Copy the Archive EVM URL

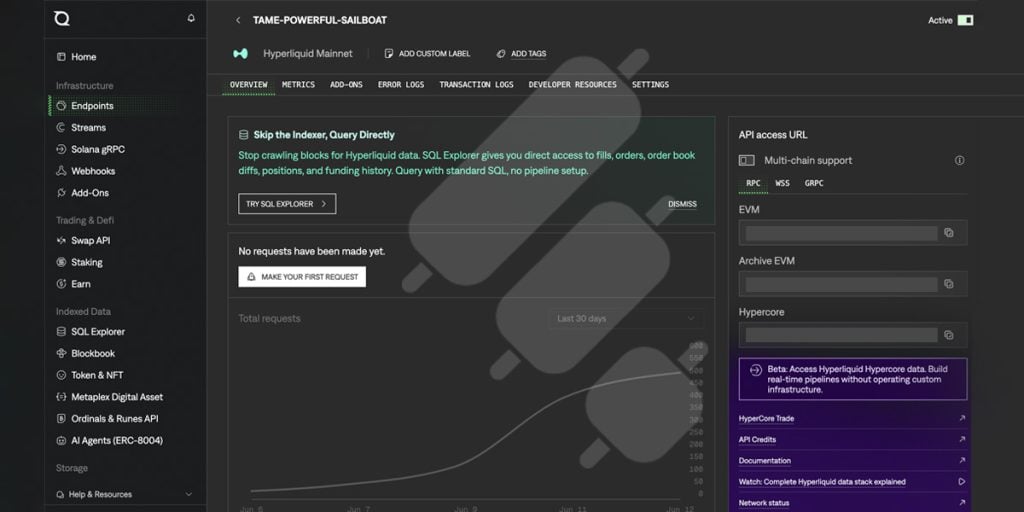949,284
